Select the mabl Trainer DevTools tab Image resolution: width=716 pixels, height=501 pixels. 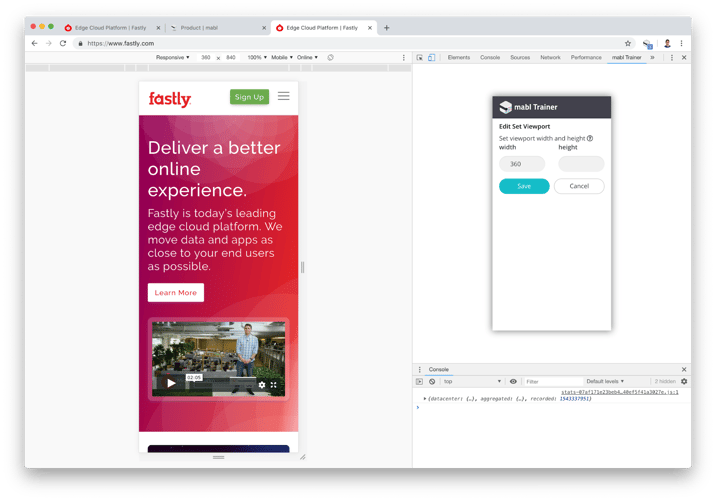point(626,58)
